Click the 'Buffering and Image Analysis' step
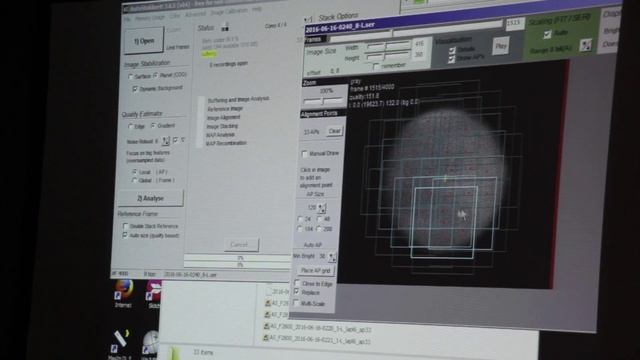 (238, 99)
